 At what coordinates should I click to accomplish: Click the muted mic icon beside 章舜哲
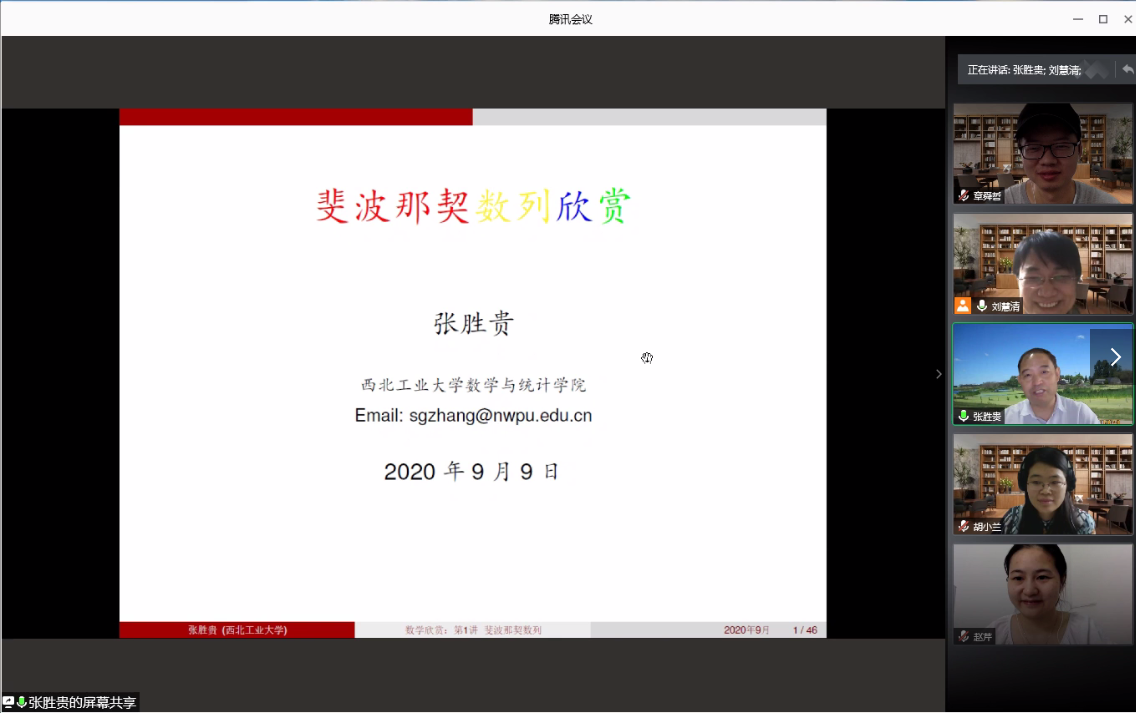point(964,196)
